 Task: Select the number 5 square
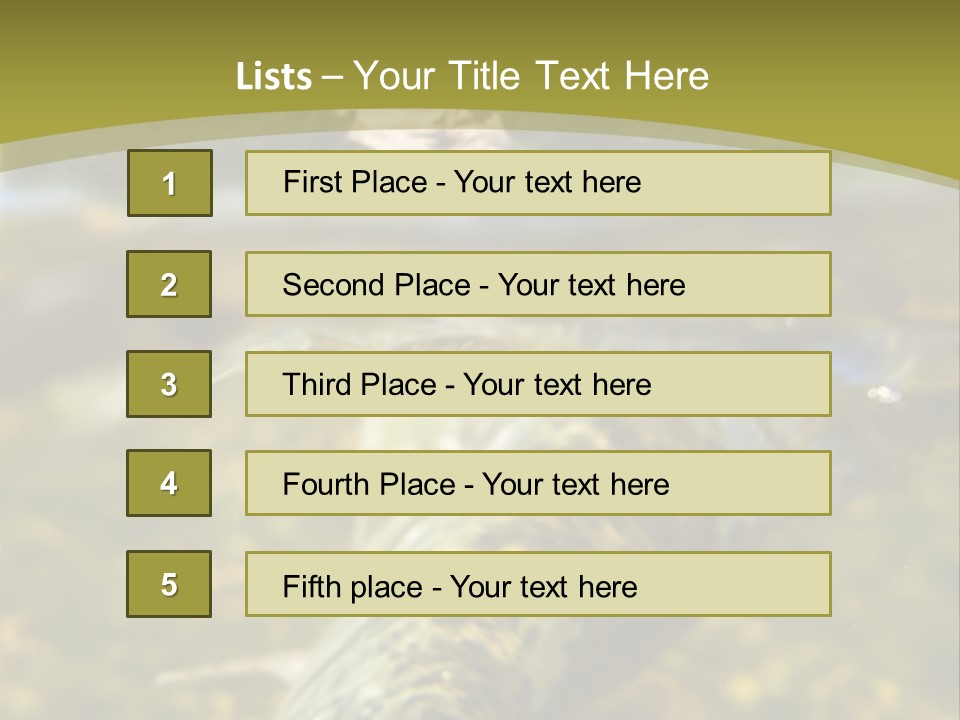pyautogui.click(x=169, y=584)
